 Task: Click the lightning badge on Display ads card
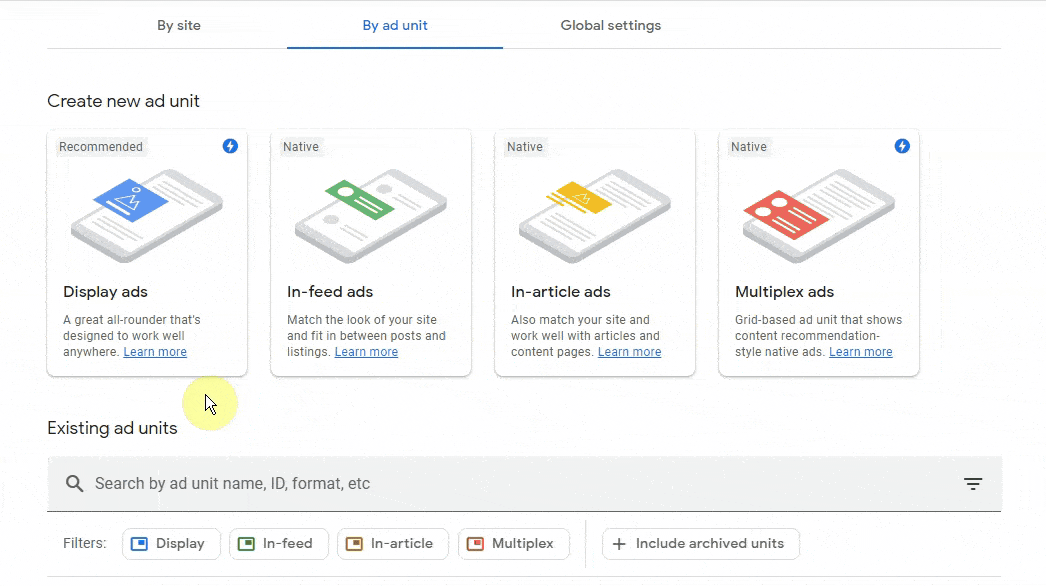pos(230,146)
